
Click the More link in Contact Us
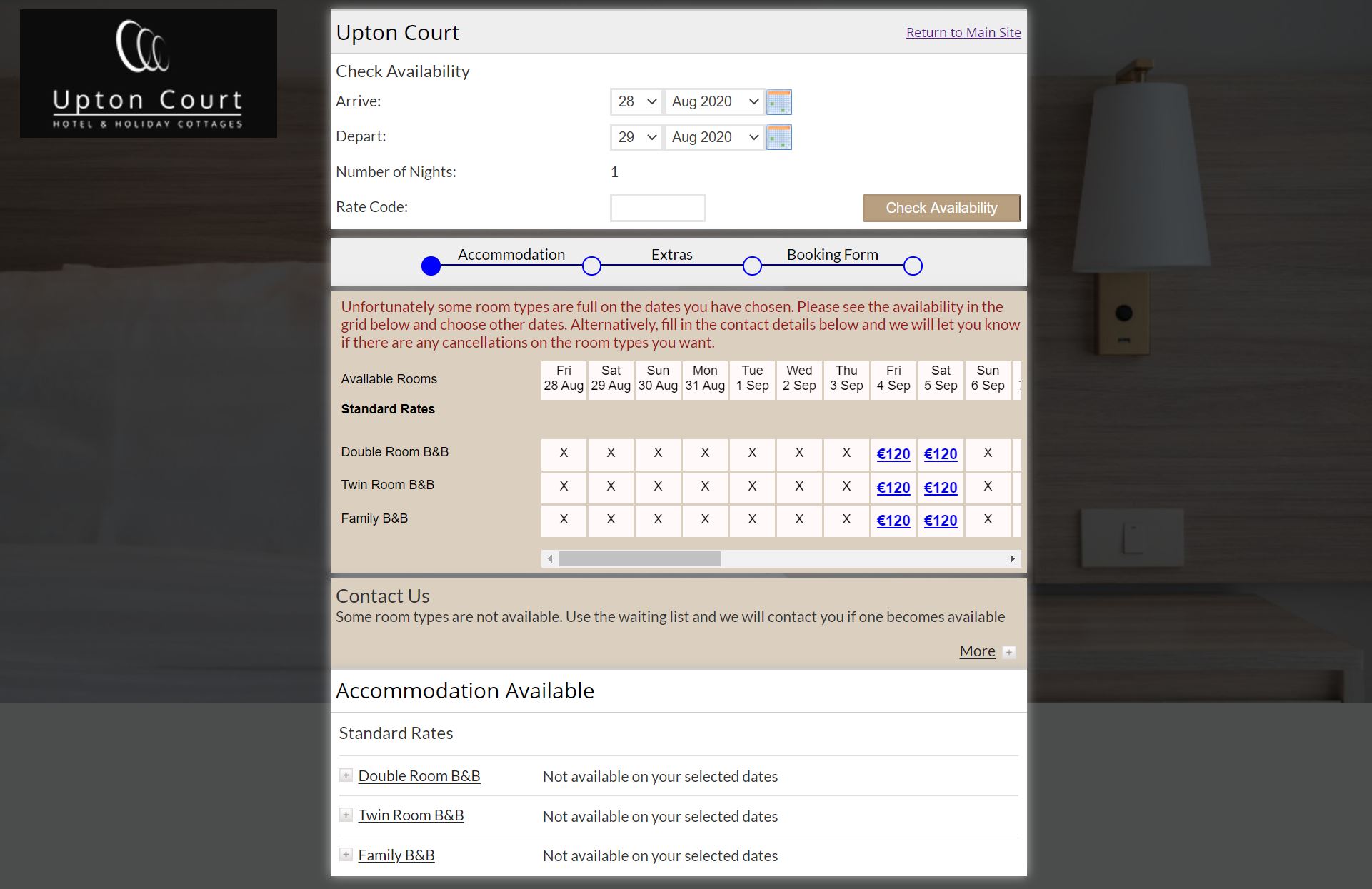pos(977,651)
